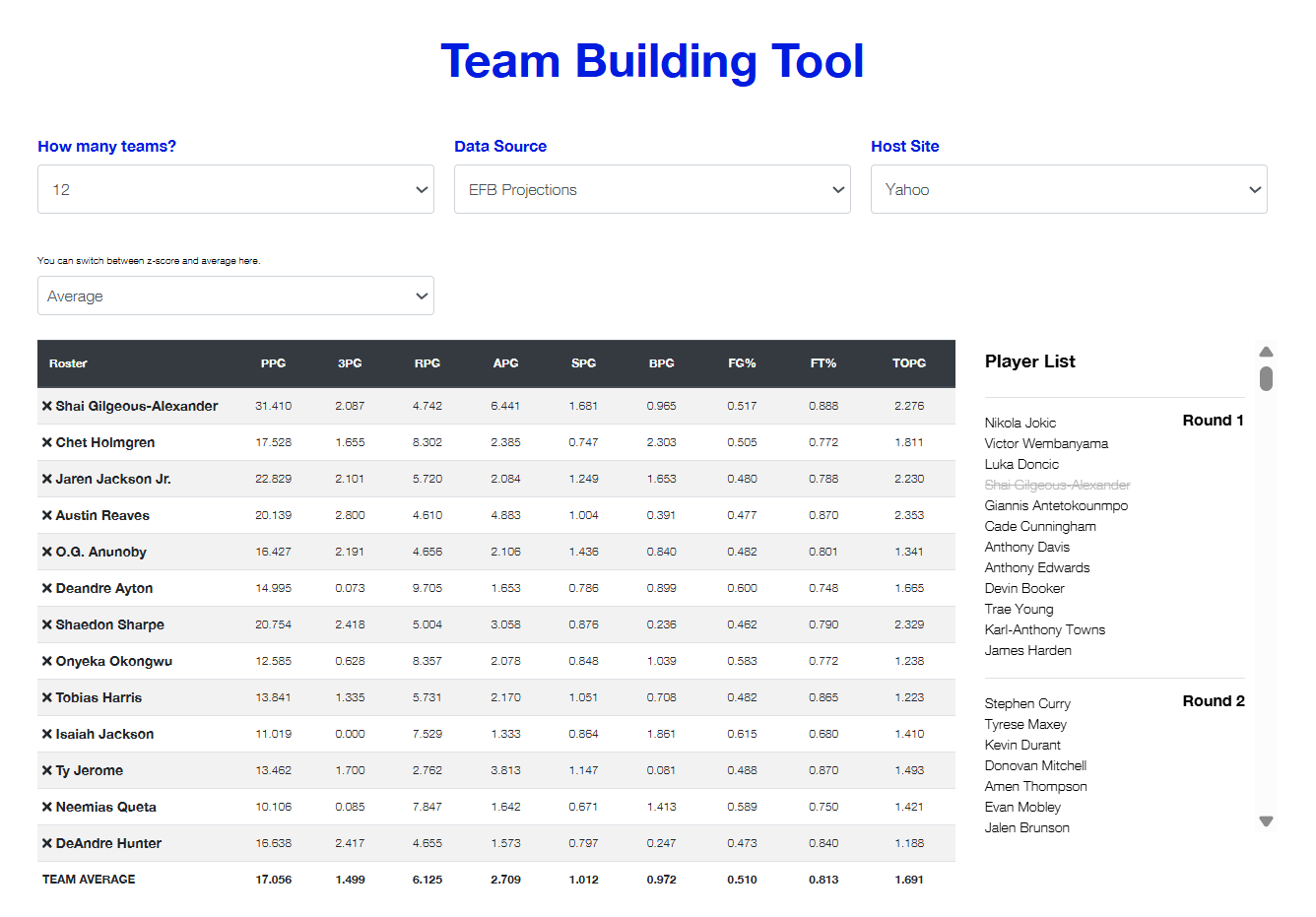Remove Onyeka Okongwu from roster
Viewport: 1316px width, 917px height.
(46, 661)
